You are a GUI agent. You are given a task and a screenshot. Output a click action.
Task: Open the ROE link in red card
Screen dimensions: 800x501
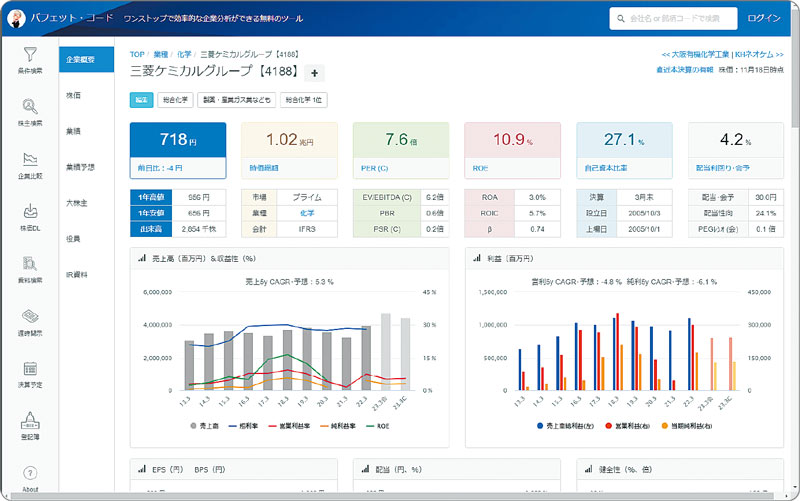(480, 168)
